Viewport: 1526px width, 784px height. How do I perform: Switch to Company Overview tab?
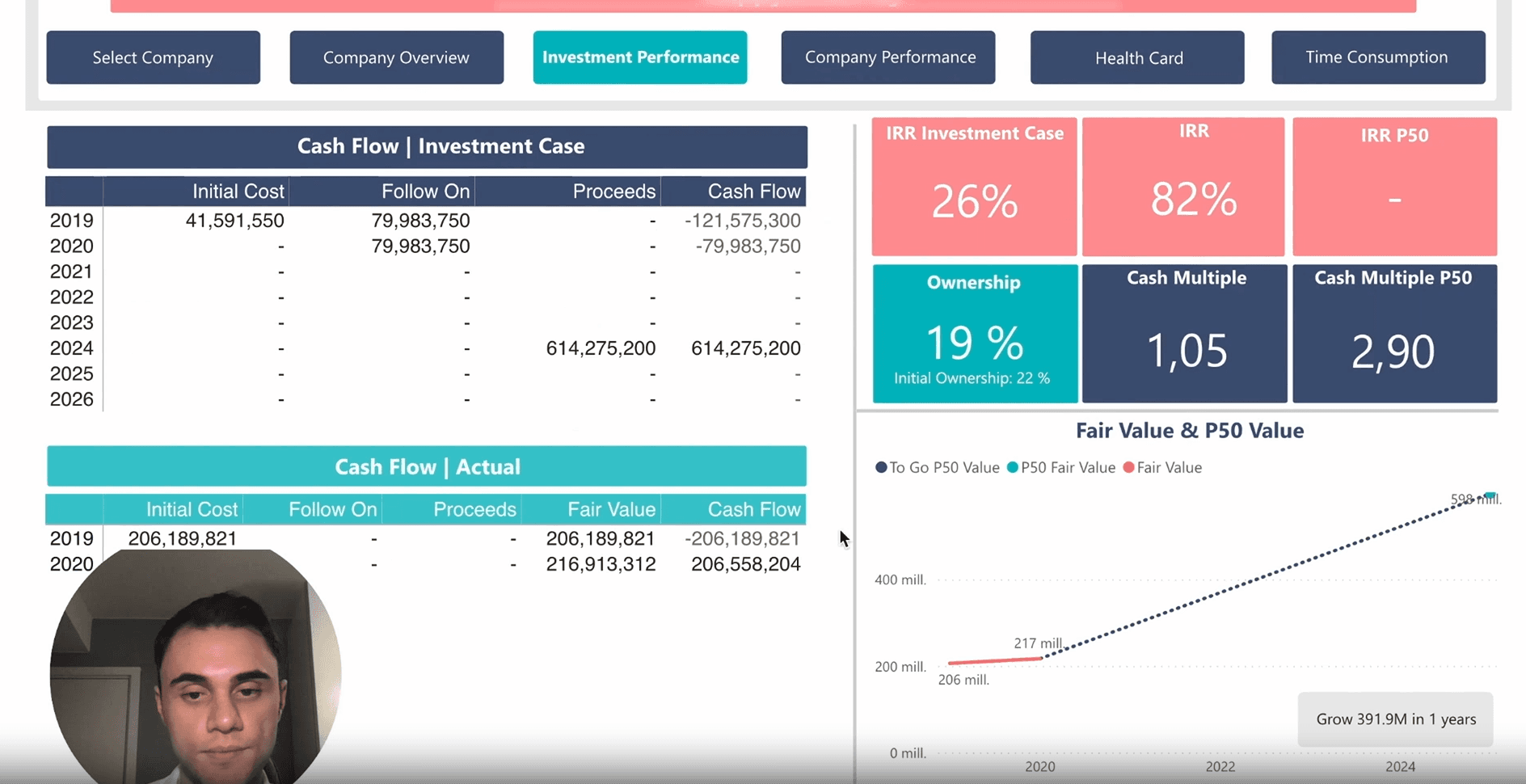396,57
